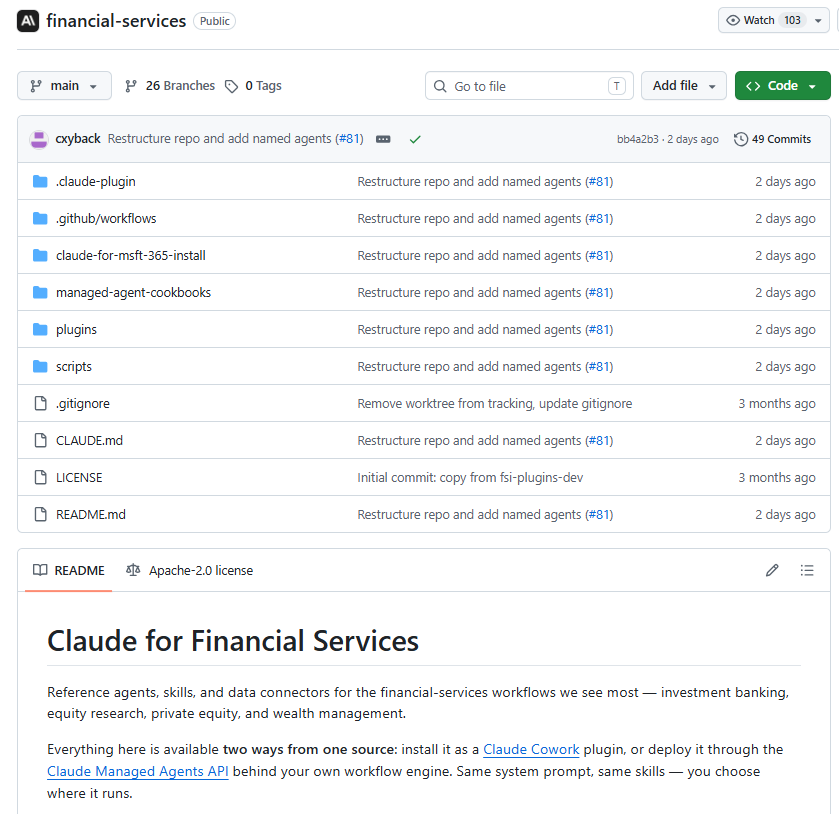Image resolution: width=839 pixels, height=814 pixels.
Task: Open the Claude Managed Agents API link
Action: (138, 771)
